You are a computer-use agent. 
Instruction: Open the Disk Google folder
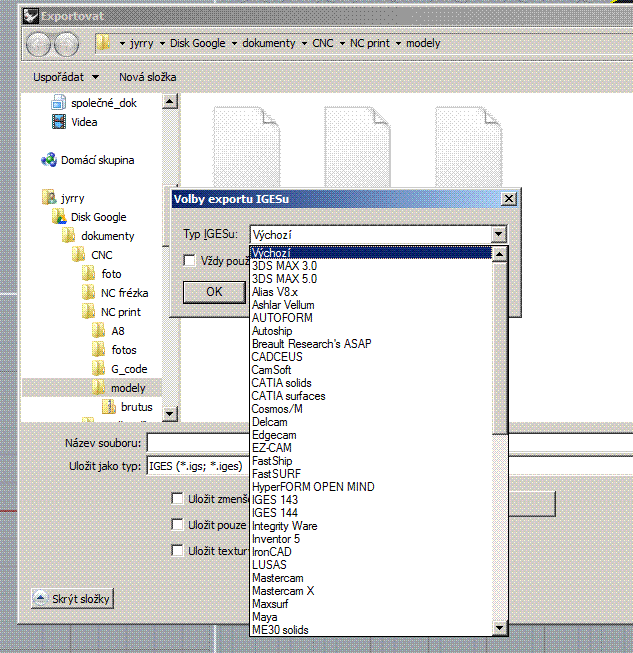pyautogui.click(x=98, y=217)
